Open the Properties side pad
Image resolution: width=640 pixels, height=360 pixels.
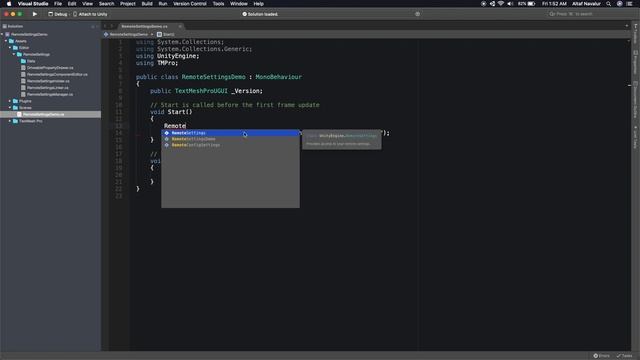tap(636, 62)
